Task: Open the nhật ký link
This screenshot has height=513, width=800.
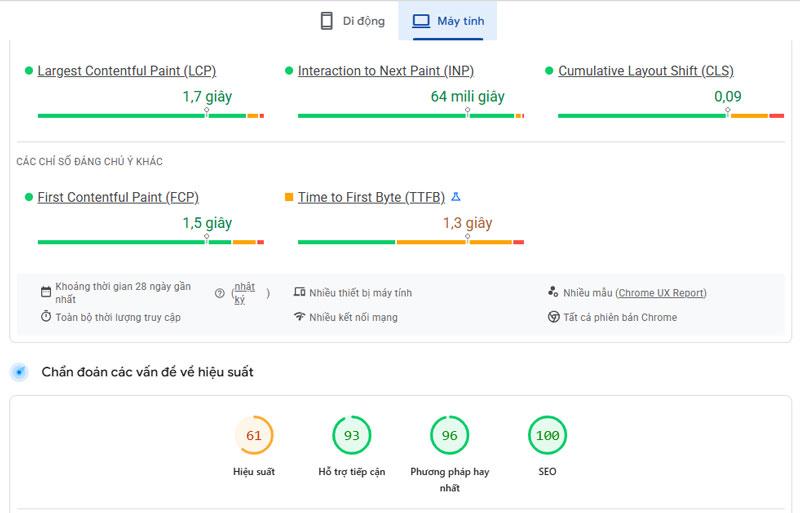Action: (244, 293)
